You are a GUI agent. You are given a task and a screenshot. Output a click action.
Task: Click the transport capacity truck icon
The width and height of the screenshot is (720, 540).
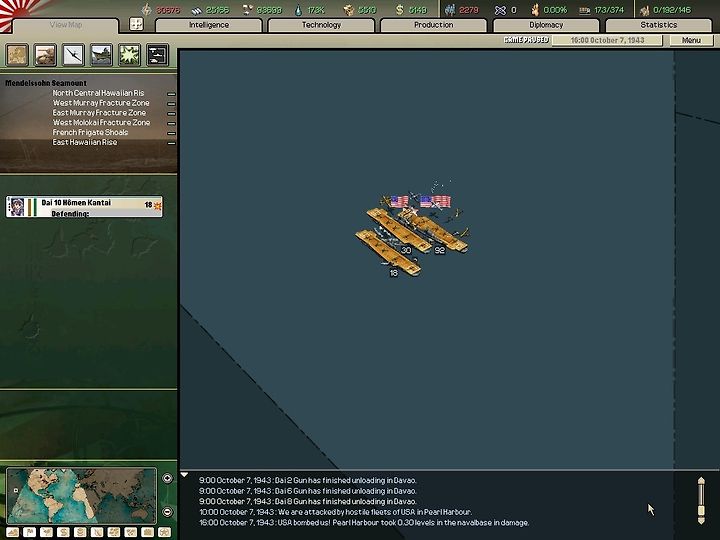pos(585,10)
